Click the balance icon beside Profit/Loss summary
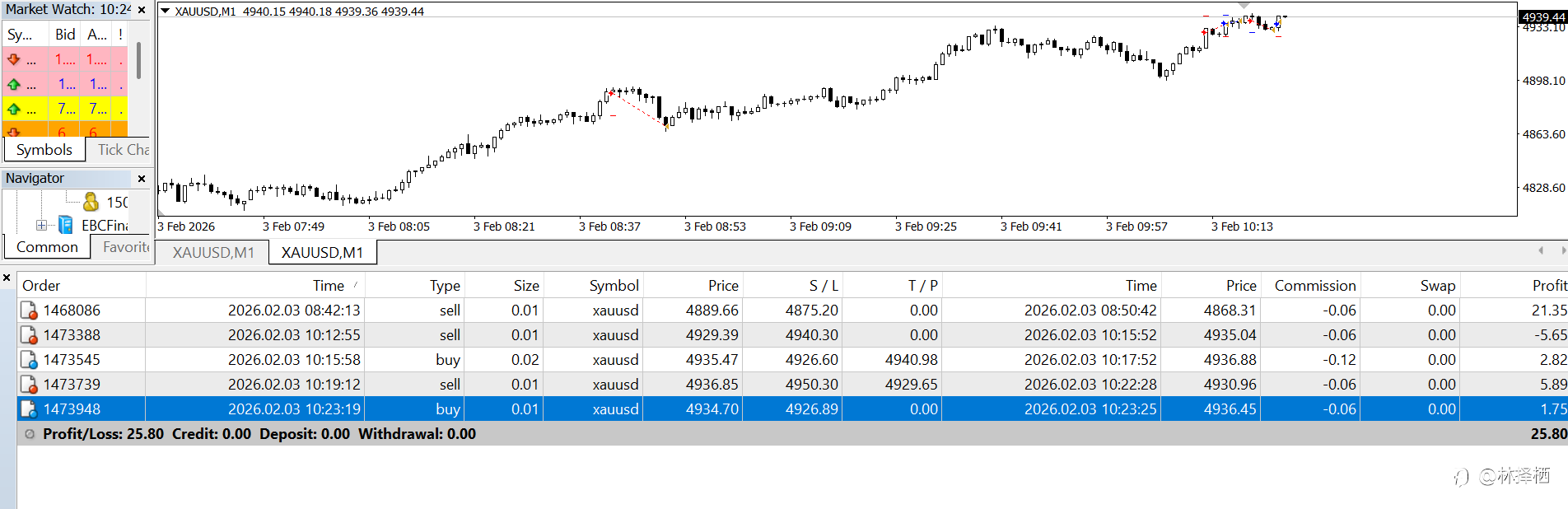The height and width of the screenshot is (509, 1568). (x=30, y=434)
